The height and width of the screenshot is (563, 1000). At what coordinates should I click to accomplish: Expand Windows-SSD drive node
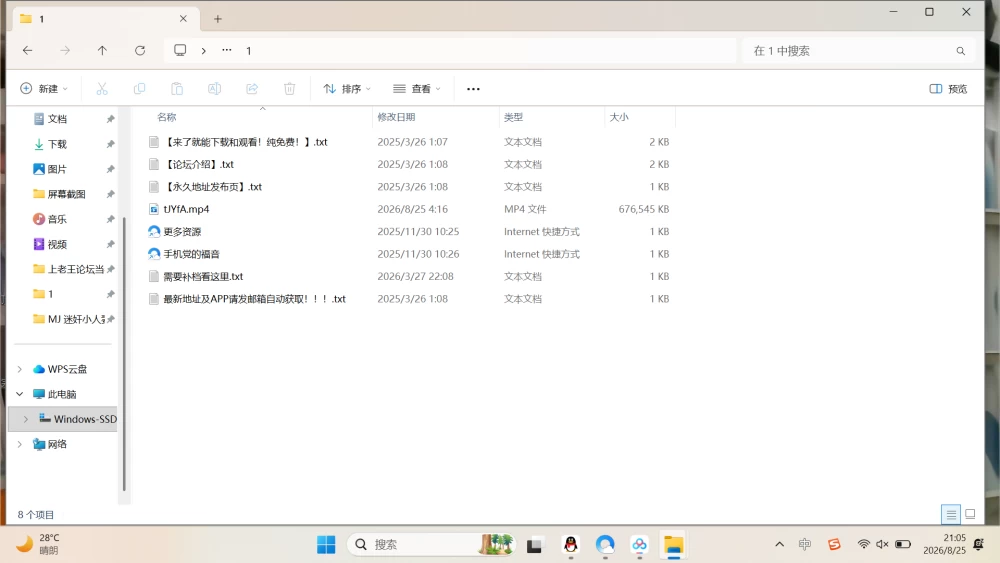point(26,419)
